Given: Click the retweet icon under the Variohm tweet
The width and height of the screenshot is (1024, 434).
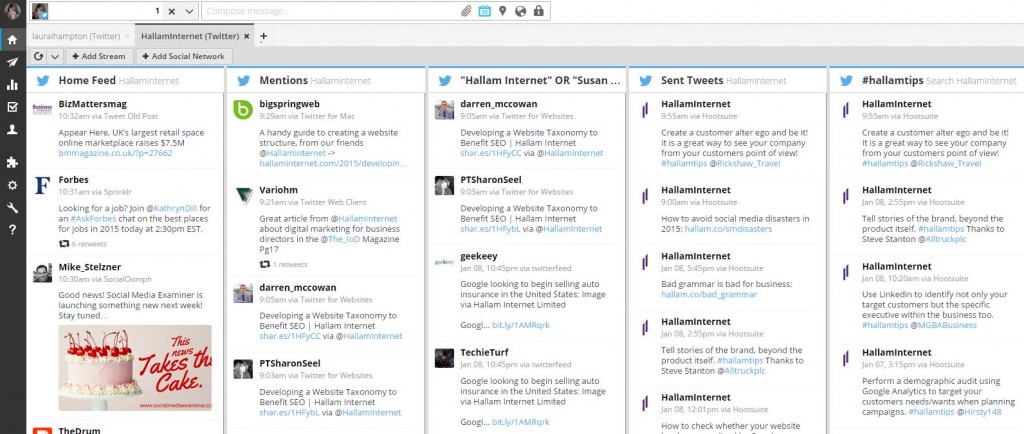Looking at the screenshot, I should [x=264, y=264].
